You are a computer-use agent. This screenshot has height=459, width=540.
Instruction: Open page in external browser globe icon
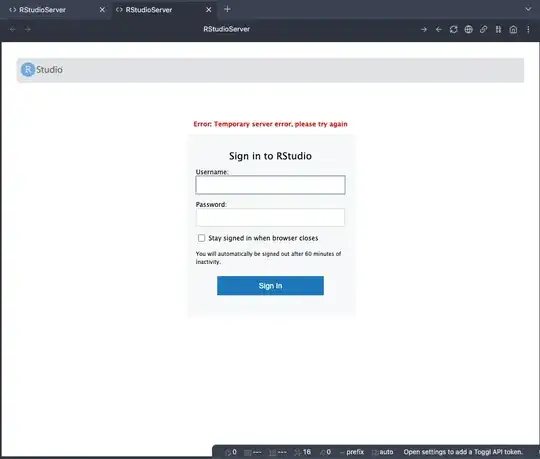(468, 30)
